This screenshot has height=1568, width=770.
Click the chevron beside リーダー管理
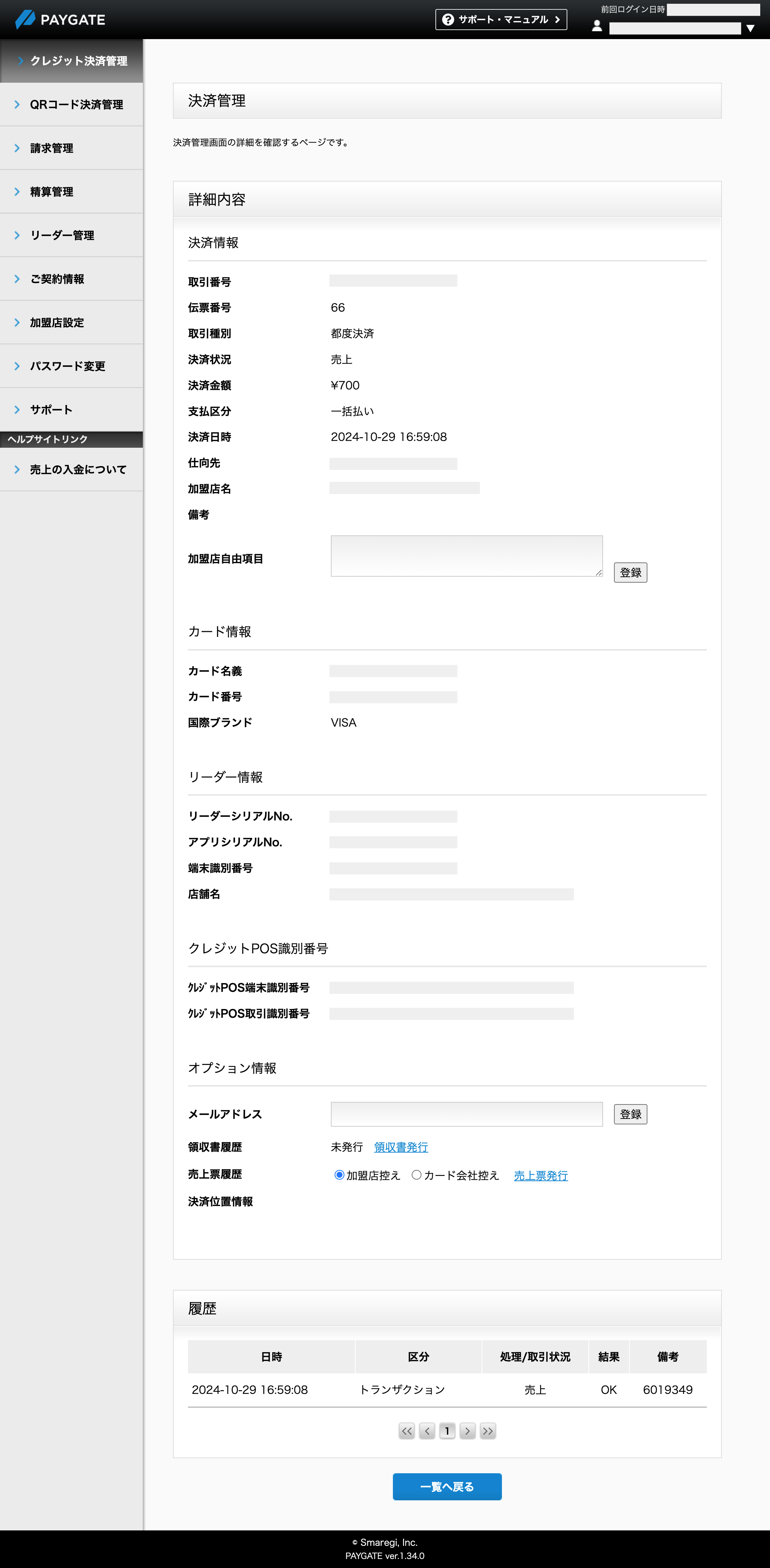pyautogui.click(x=17, y=236)
